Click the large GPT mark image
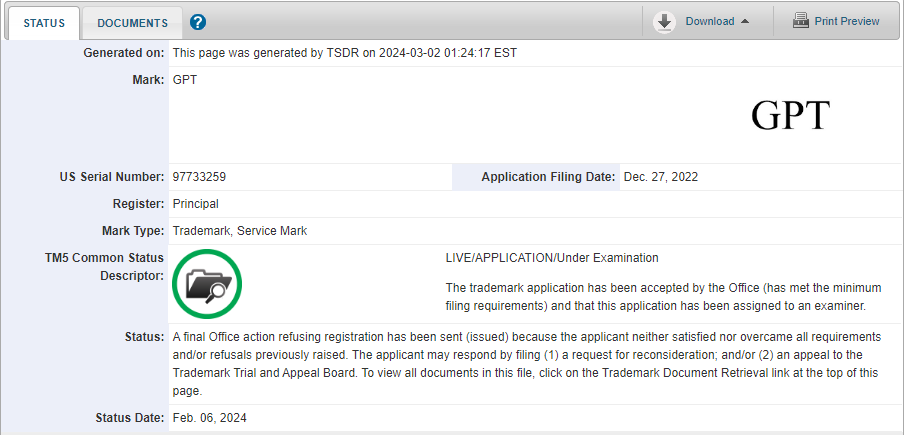Viewport: 905px width, 435px height. point(790,115)
